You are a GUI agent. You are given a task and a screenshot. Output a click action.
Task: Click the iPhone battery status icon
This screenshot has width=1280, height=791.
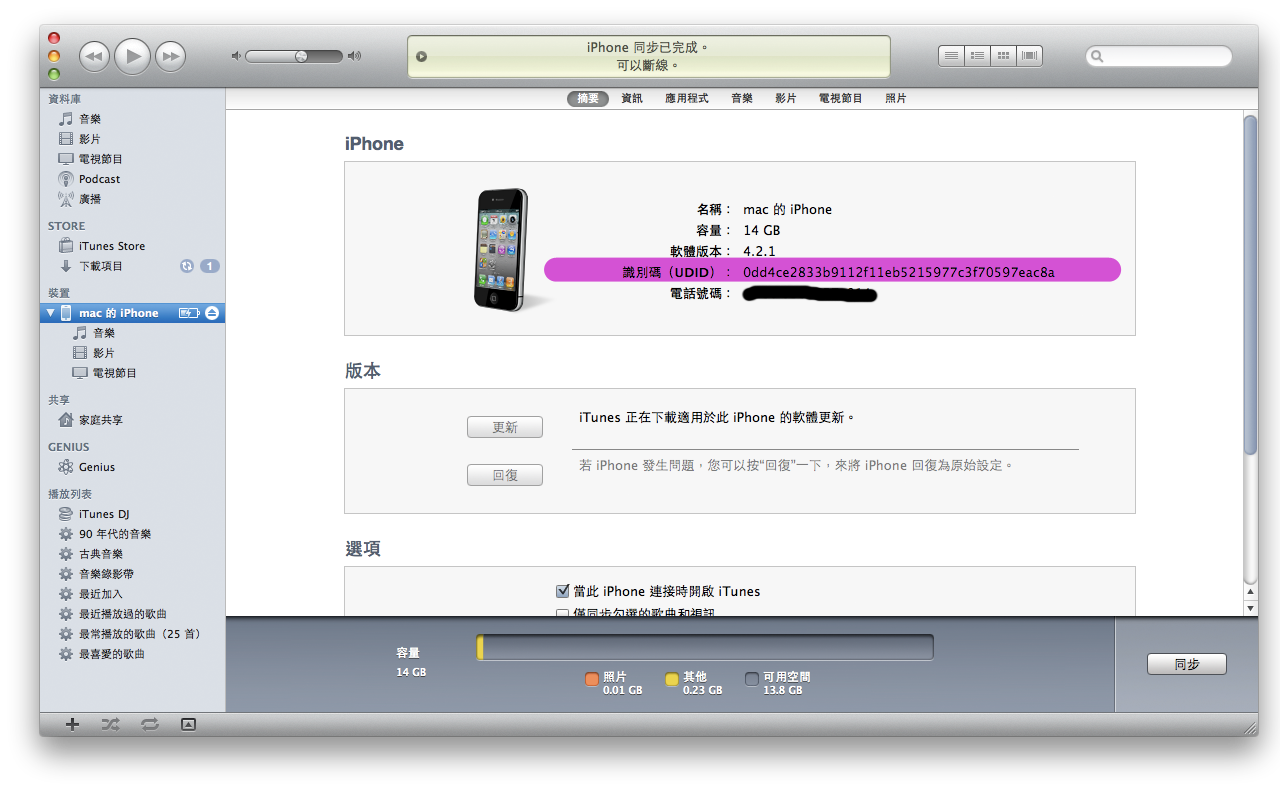[x=189, y=313]
